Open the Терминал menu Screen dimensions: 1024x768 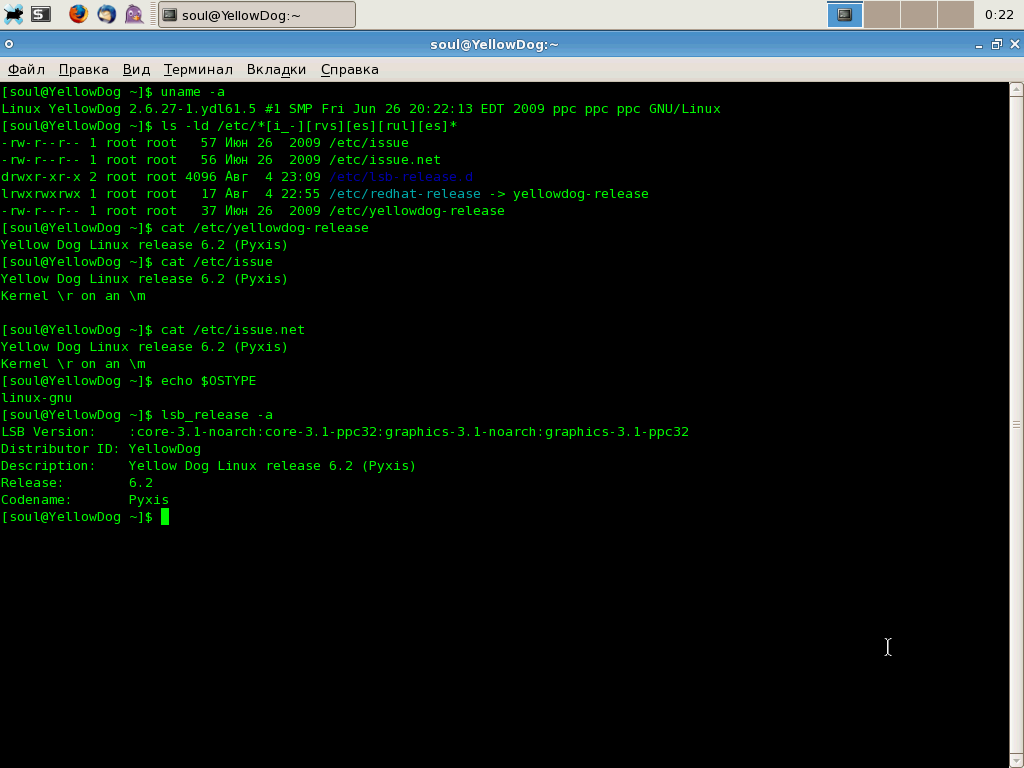coord(198,69)
